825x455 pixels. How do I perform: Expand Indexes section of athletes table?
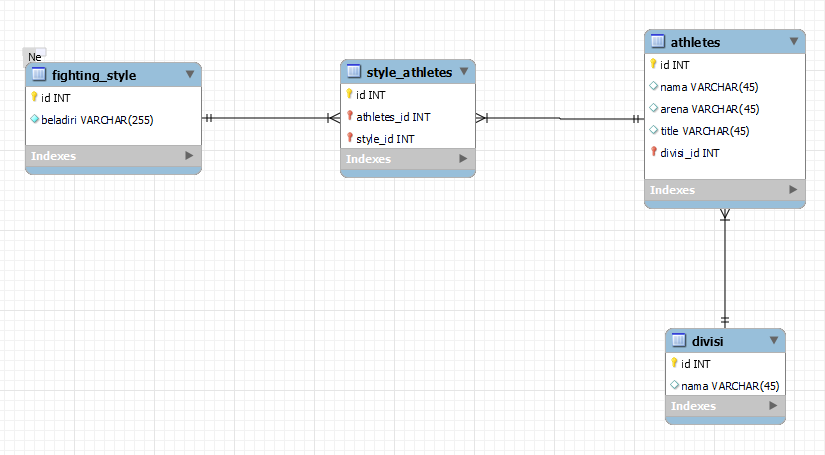(793, 189)
